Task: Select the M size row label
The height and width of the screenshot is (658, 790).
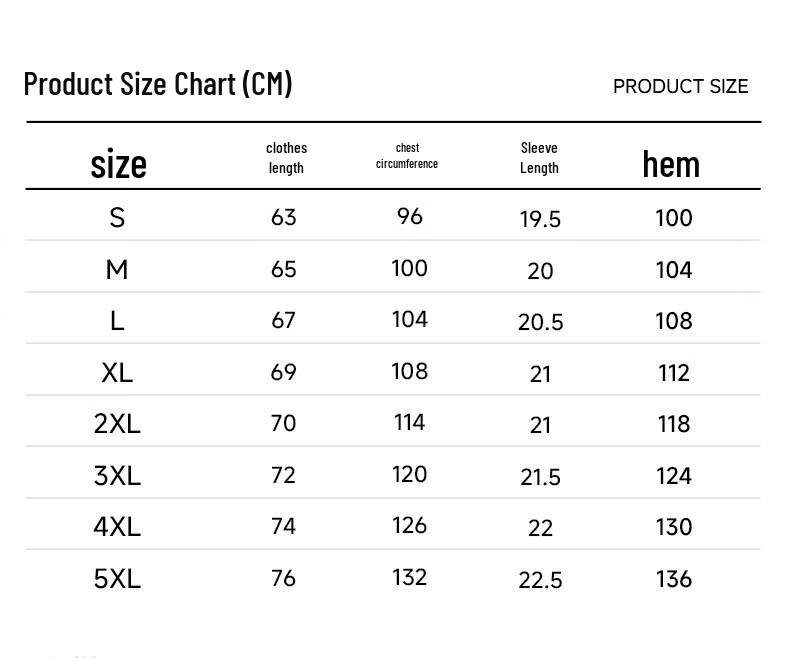Action: [117, 270]
